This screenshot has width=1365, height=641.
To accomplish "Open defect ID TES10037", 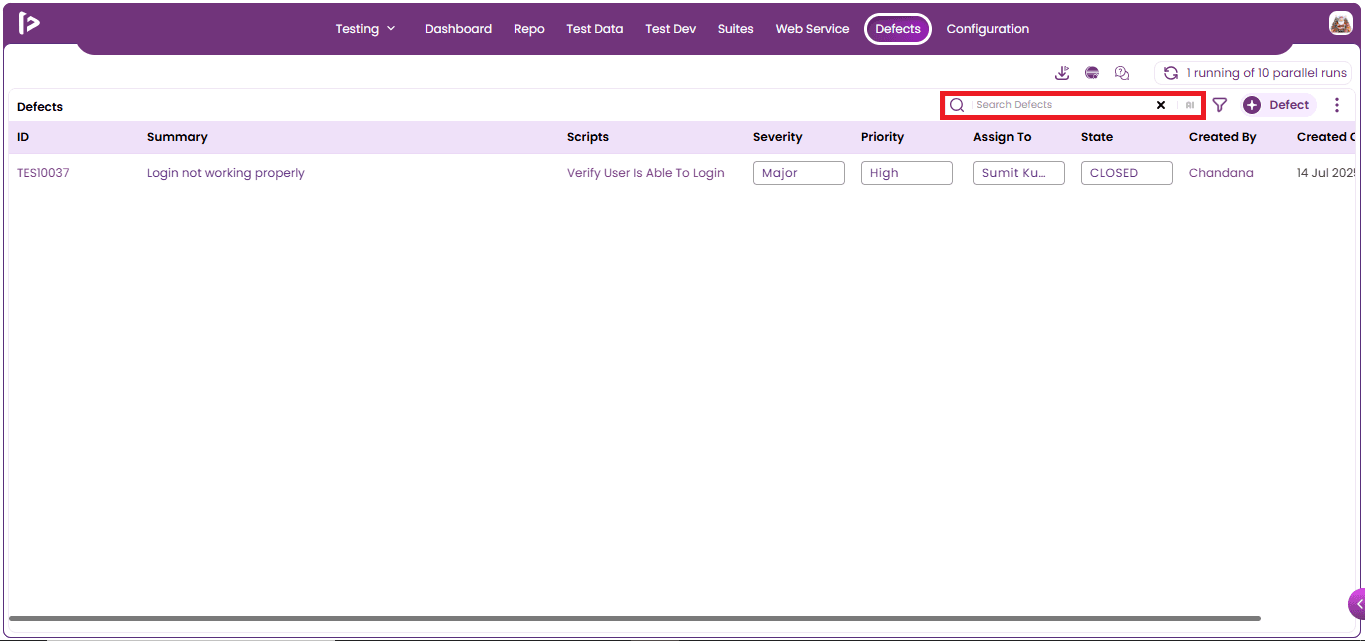I will pos(43,173).
